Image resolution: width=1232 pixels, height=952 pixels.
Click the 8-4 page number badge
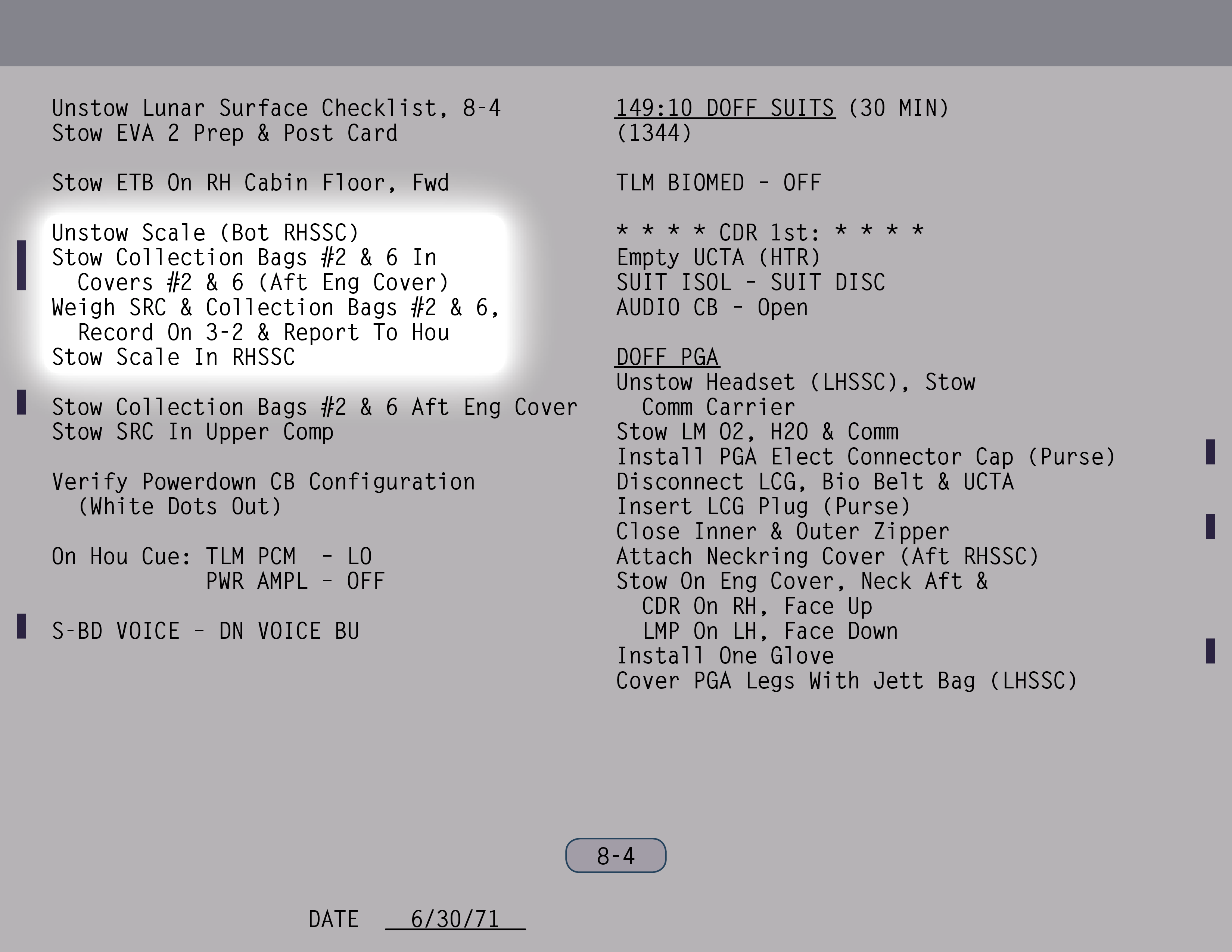click(x=615, y=855)
